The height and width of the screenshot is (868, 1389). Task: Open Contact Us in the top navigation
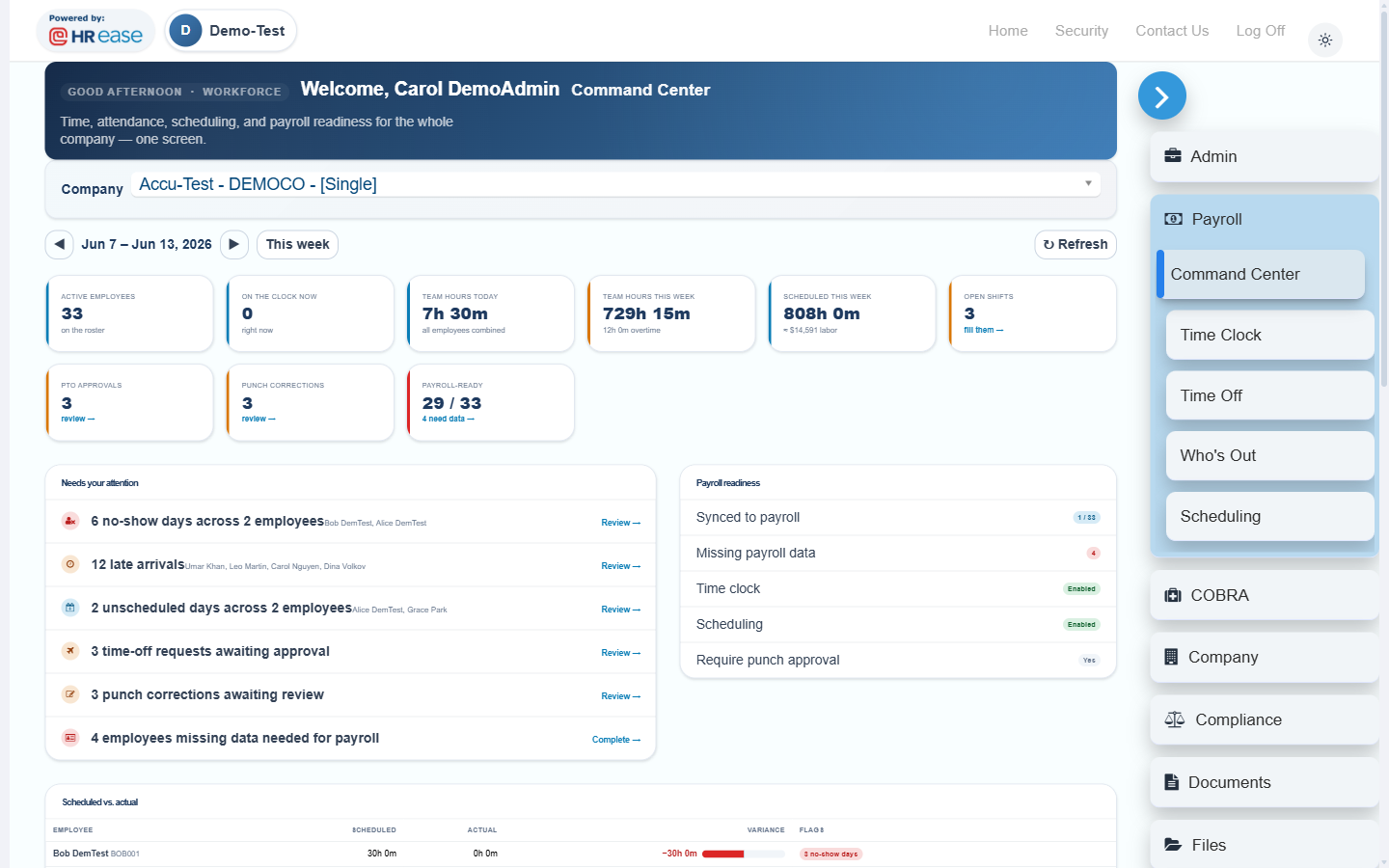pos(1172,31)
